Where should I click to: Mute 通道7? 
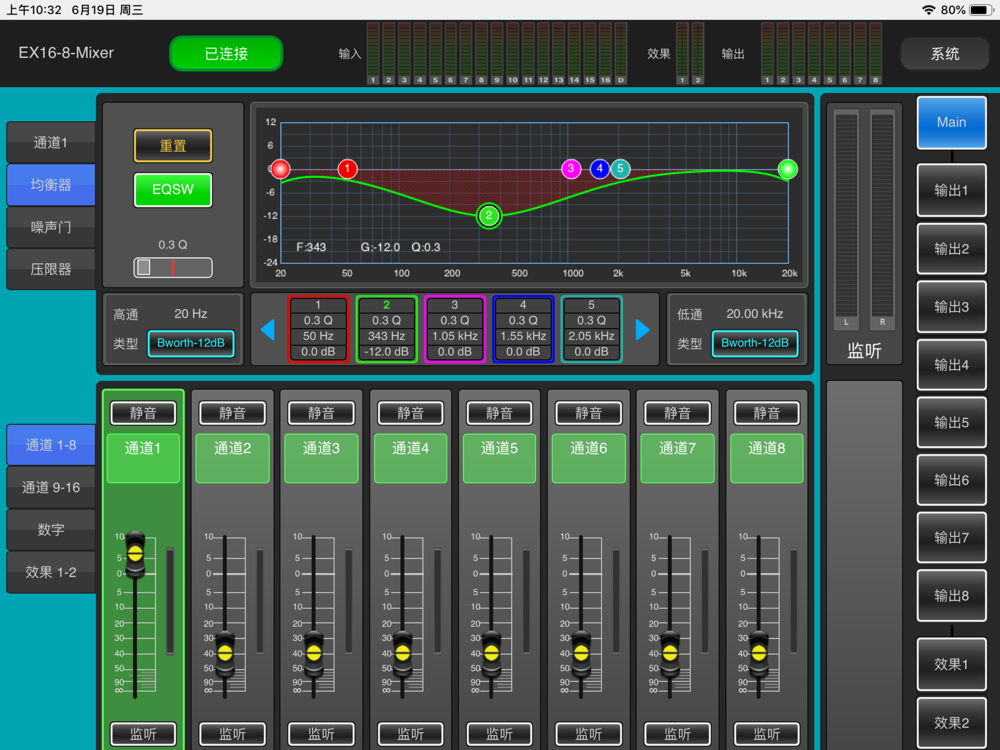pyautogui.click(x=677, y=413)
